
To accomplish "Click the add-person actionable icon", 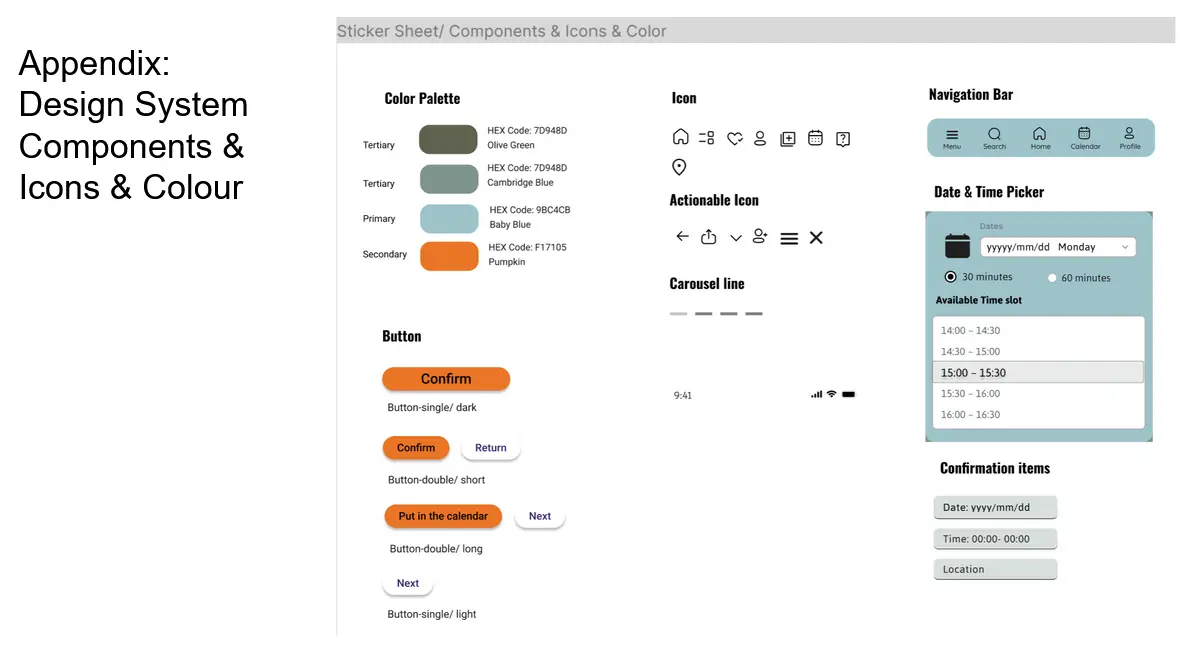I will pos(761,236).
